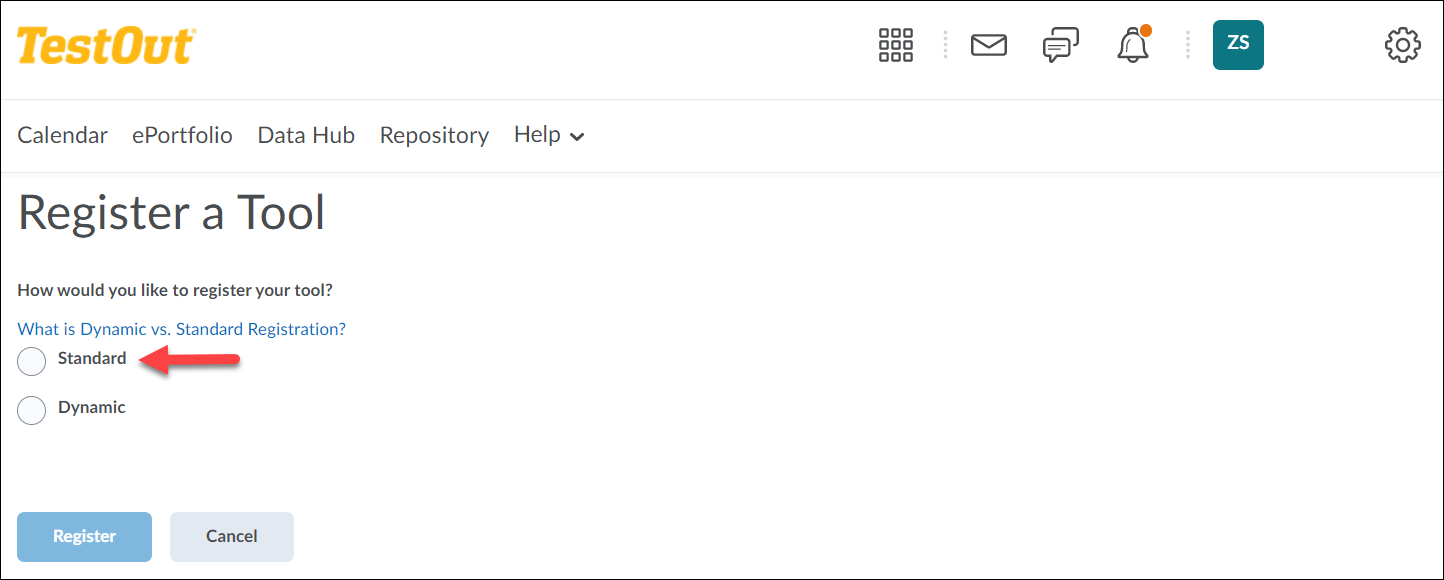Expand the Help dropdown menu
Viewport: 1444px width, 580px height.
[548, 134]
